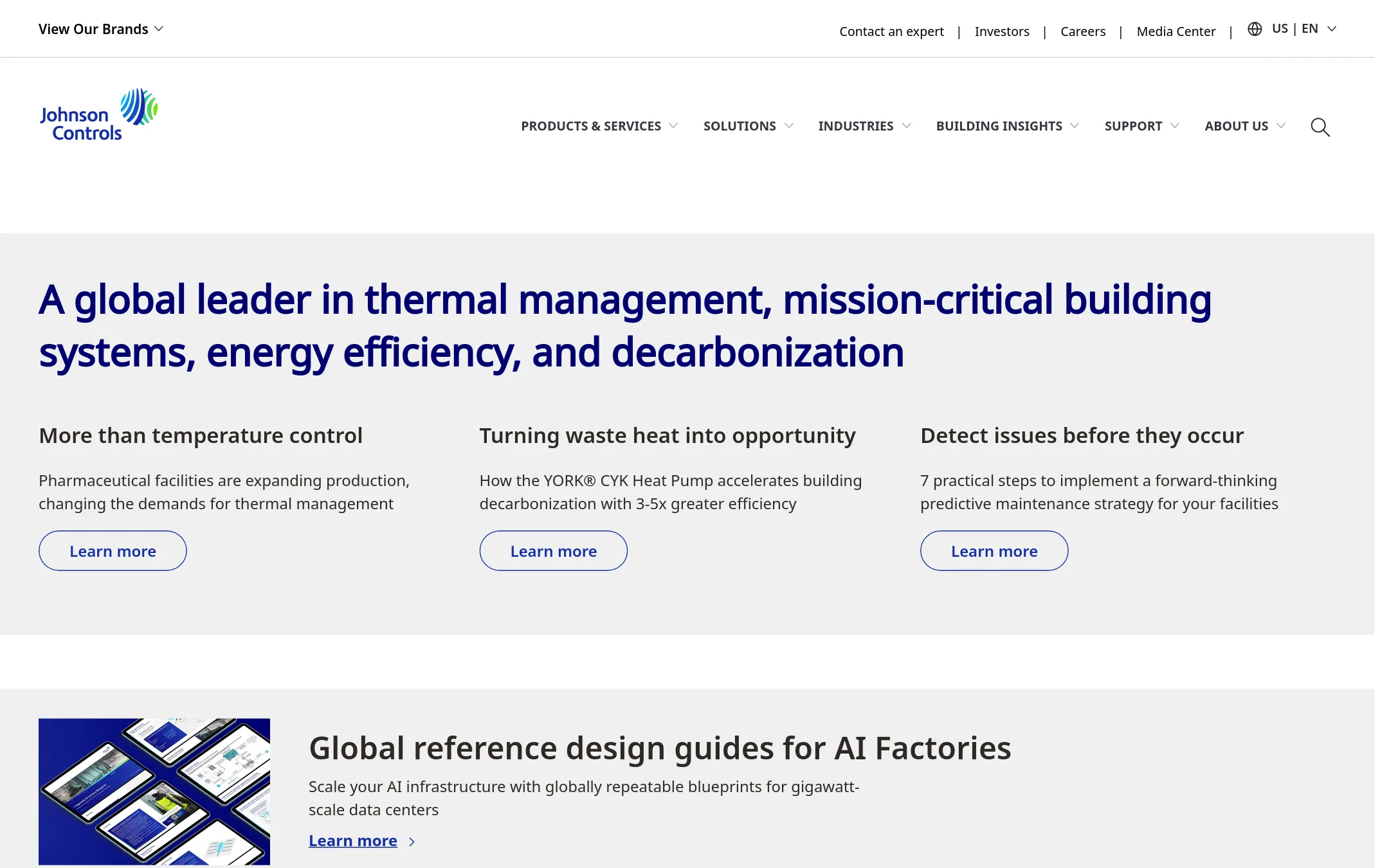Open the Support dropdown menu
Screen dimensions: 1389x868
click(1142, 126)
